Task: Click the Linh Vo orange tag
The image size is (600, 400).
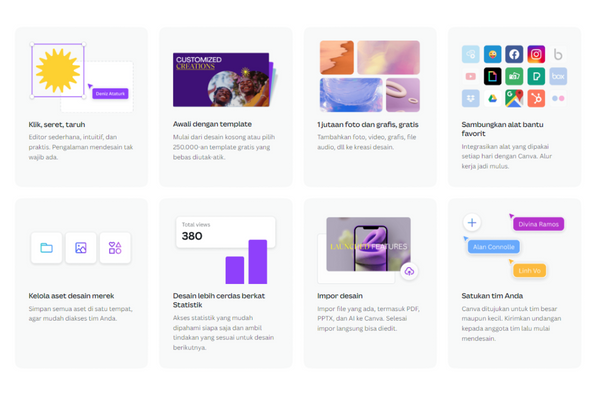Action: (x=529, y=270)
